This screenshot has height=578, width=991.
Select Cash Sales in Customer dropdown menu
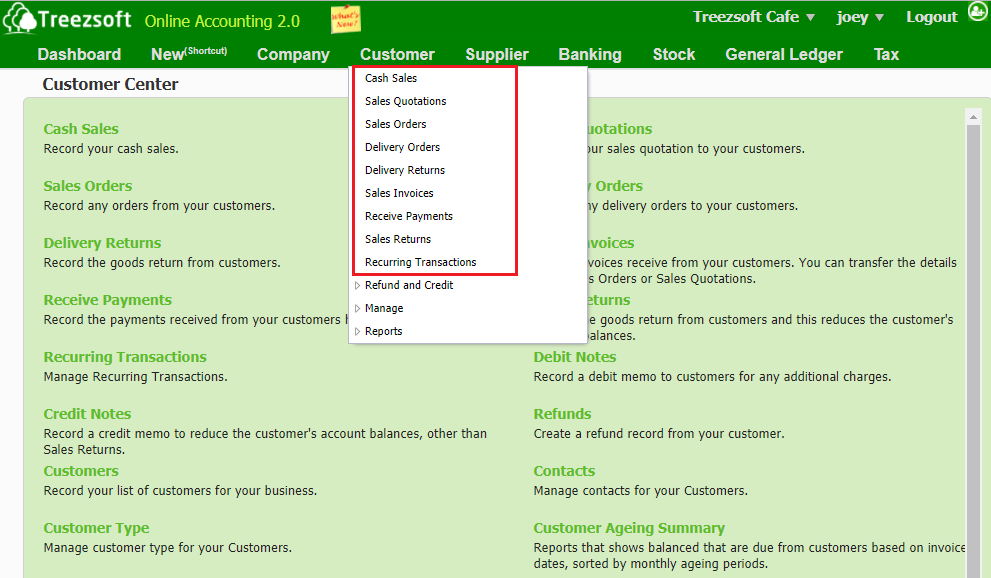point(391,78)
